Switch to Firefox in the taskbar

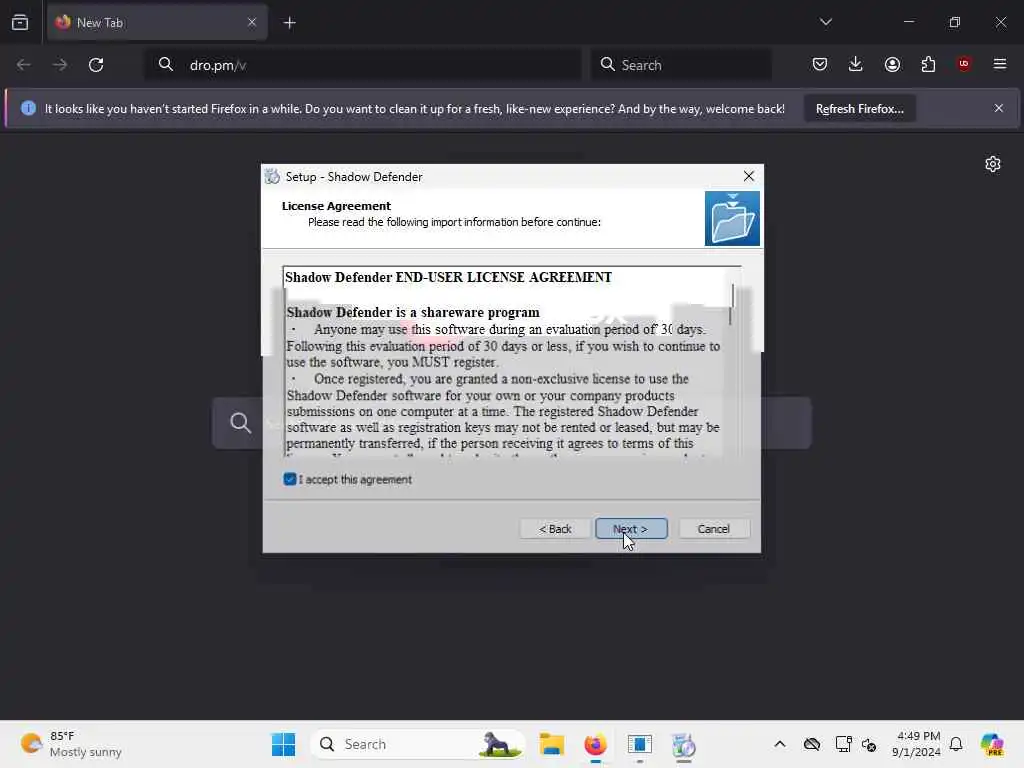click(595, 744)
